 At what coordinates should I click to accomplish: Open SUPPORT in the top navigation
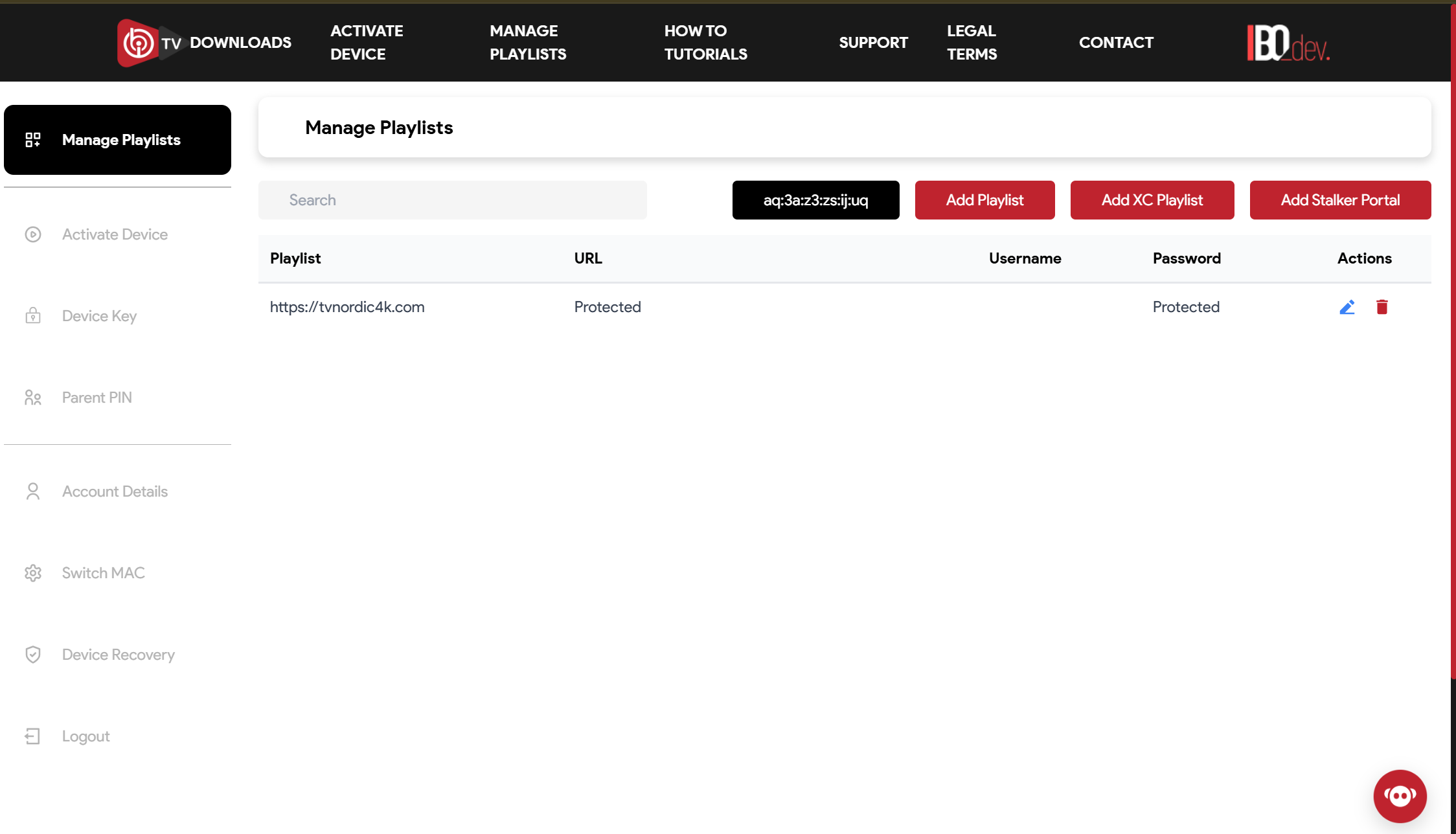[x=873, y=43]
